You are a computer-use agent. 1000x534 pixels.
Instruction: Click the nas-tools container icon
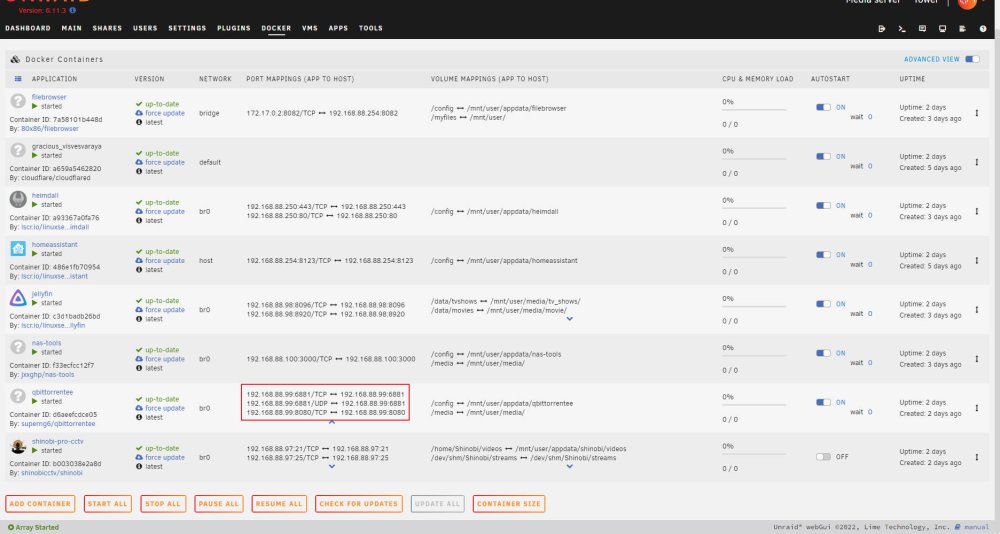click(x=18, y=346)
